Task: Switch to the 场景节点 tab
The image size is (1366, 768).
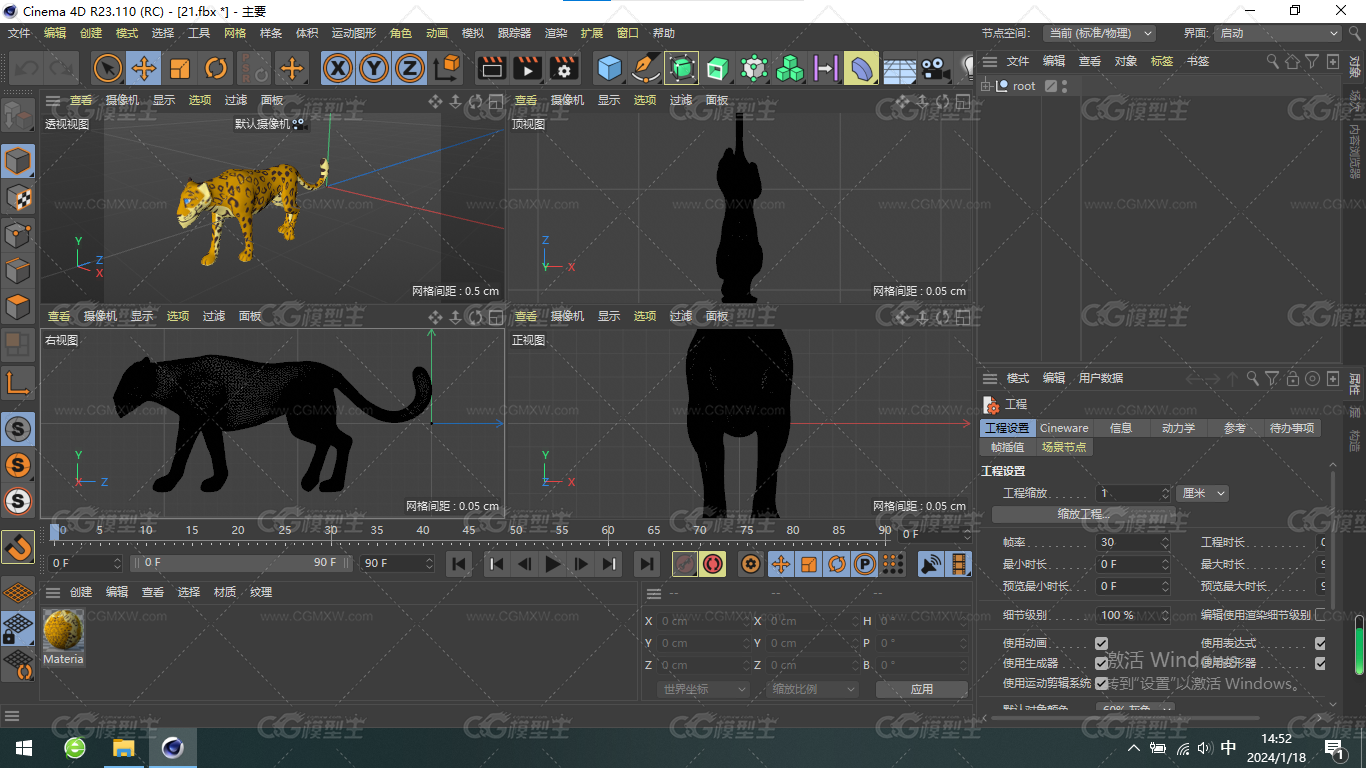Action: 1064,447
